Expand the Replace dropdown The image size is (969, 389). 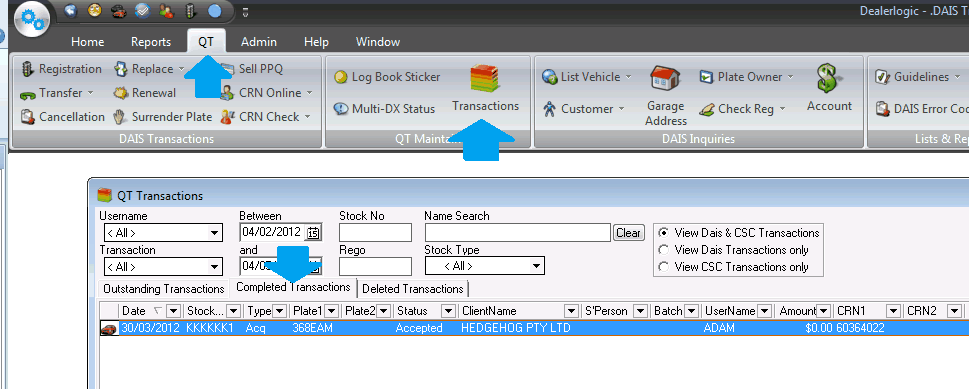tap(181, 69)
